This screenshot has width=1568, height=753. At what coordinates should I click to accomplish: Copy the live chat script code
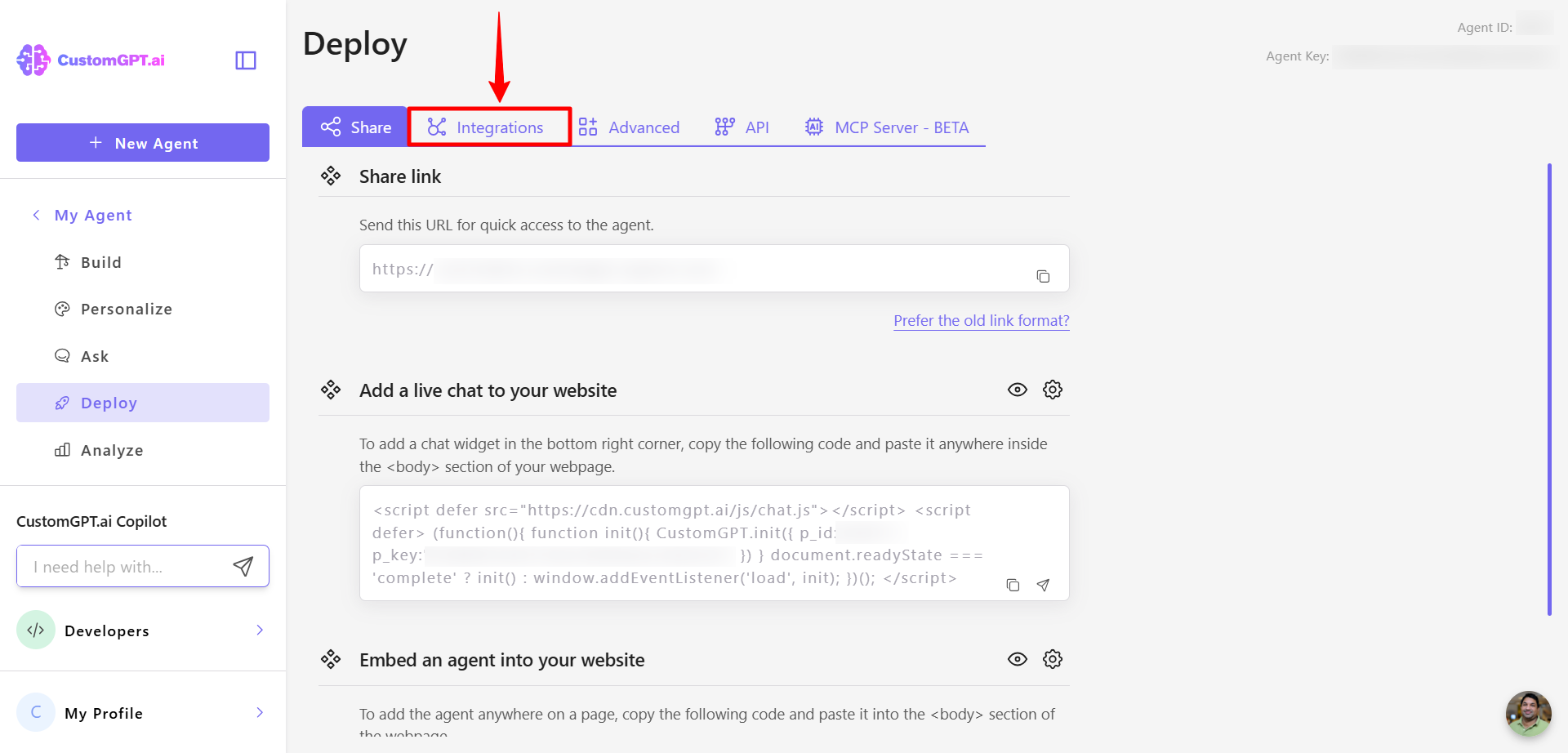(1013, 585)
